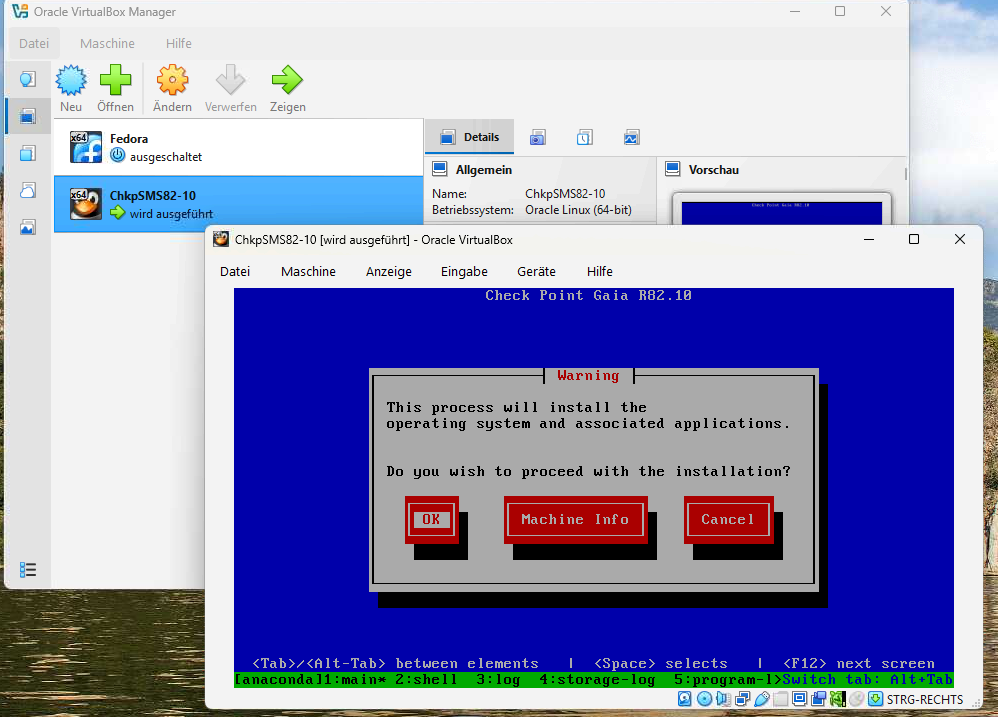Click the Neu toolbar icon in VirtualBox Manager

tap(71, 80)
